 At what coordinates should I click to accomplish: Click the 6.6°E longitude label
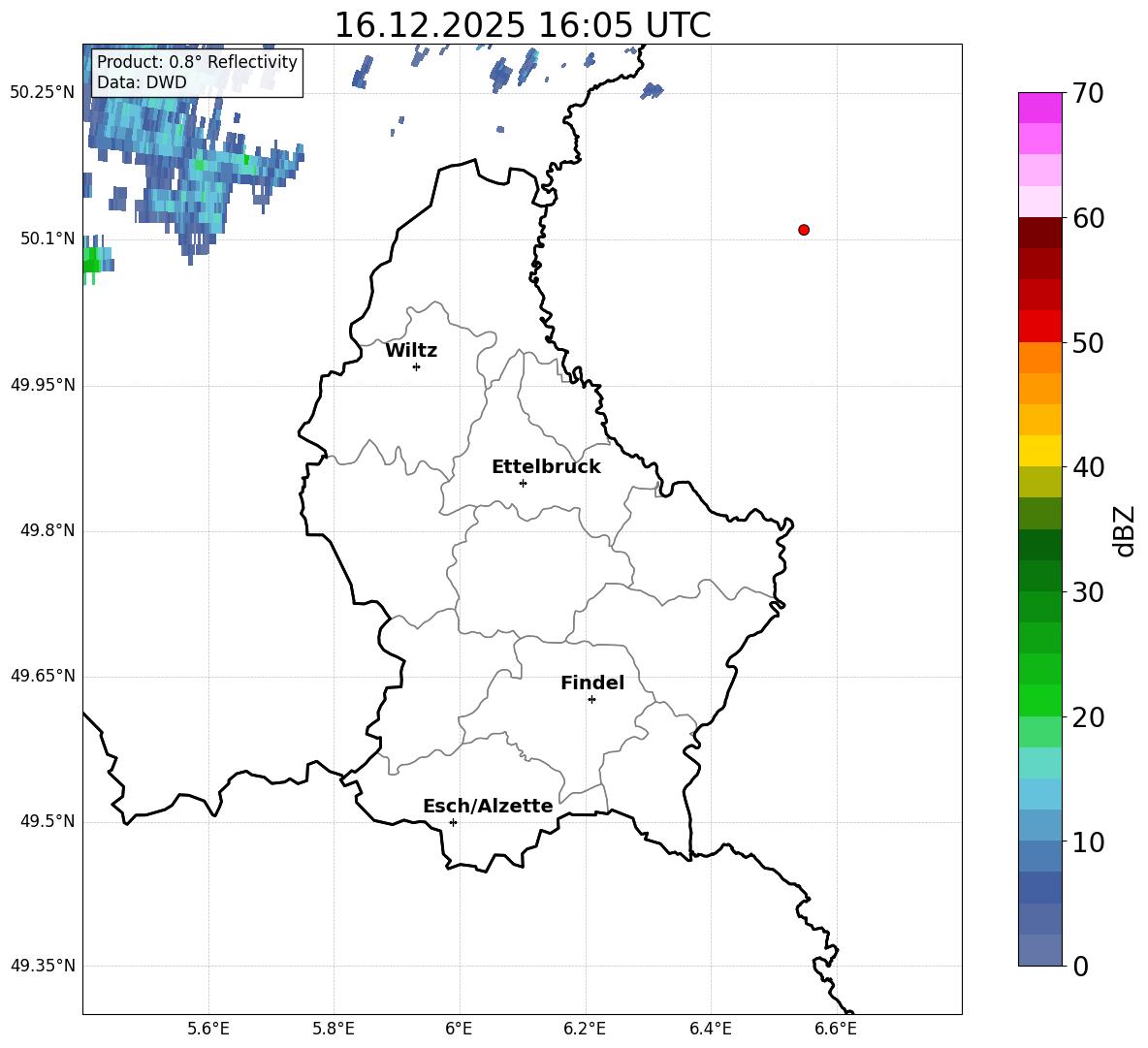click(x=836, y=1029)
